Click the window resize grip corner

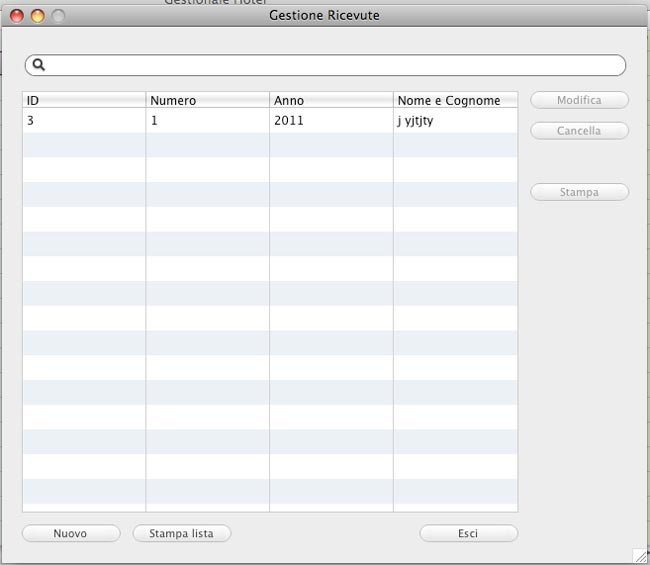[x=641, y=555]
